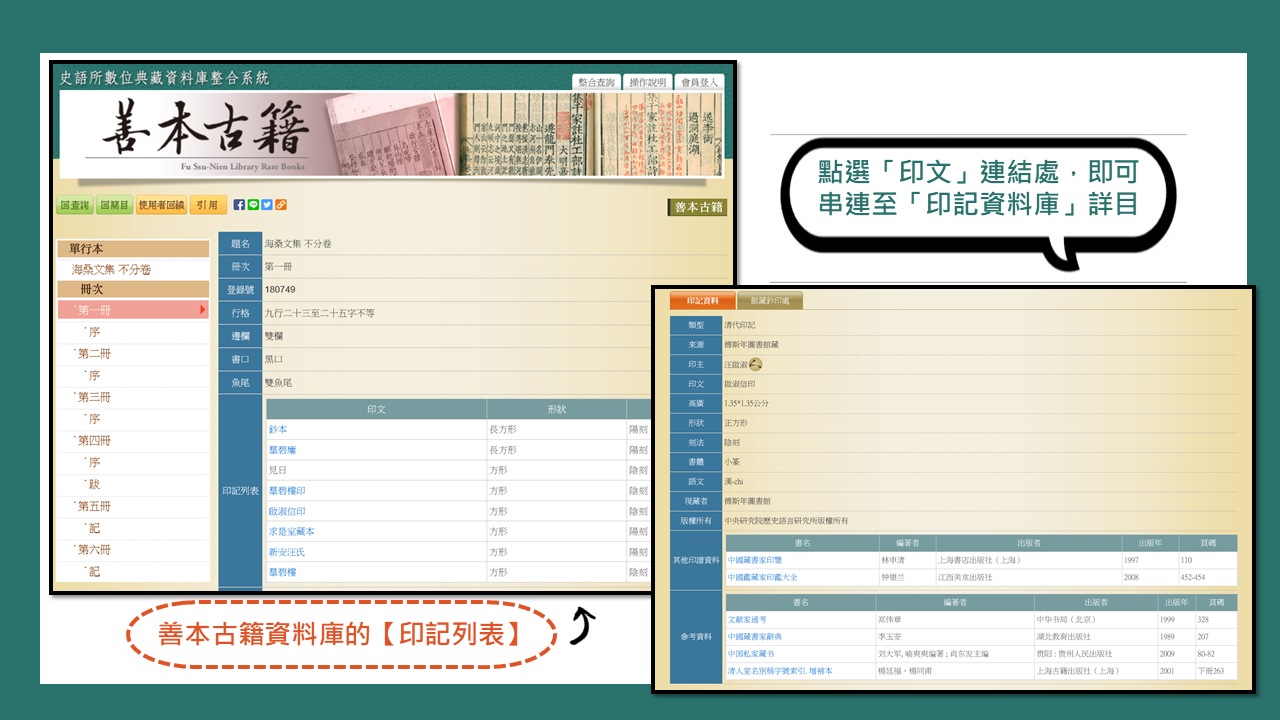This screenshot has height=720, width=1280.
Task: Open the 啟淑信印 seal link
Action: (x=287, y=511)
